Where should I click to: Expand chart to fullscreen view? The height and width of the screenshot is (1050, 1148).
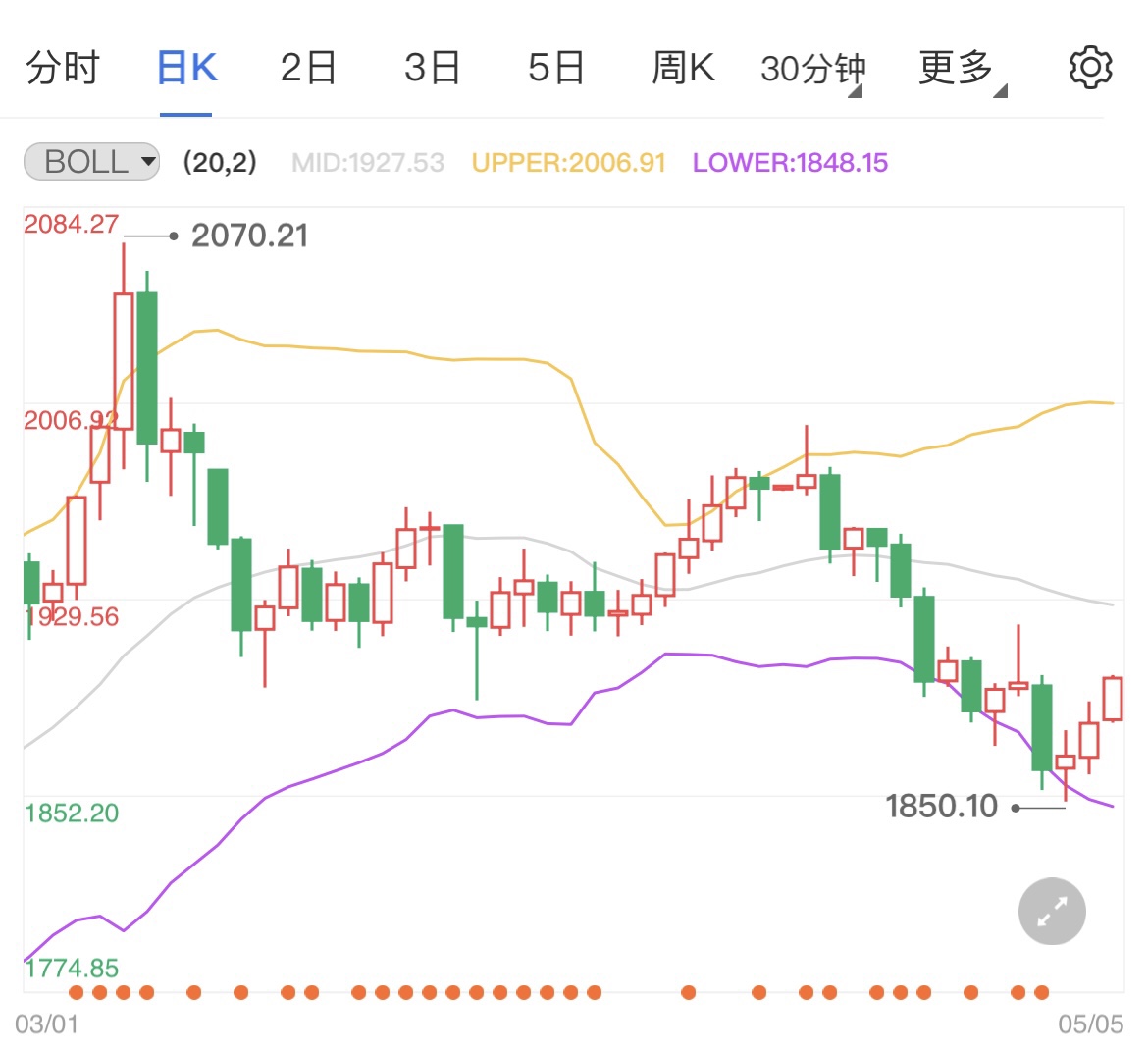1051,911
